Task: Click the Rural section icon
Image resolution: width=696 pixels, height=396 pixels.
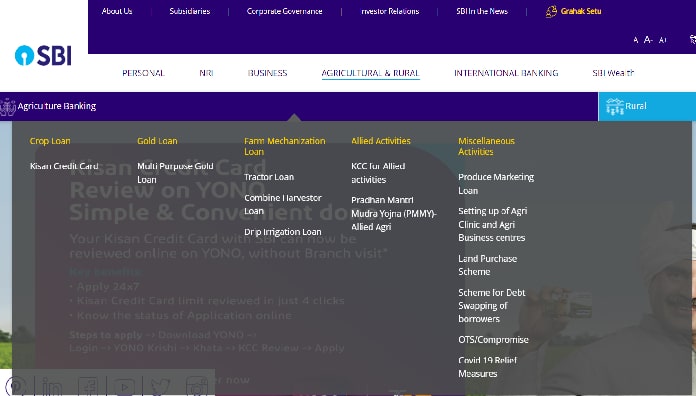Action: (615, 107)
